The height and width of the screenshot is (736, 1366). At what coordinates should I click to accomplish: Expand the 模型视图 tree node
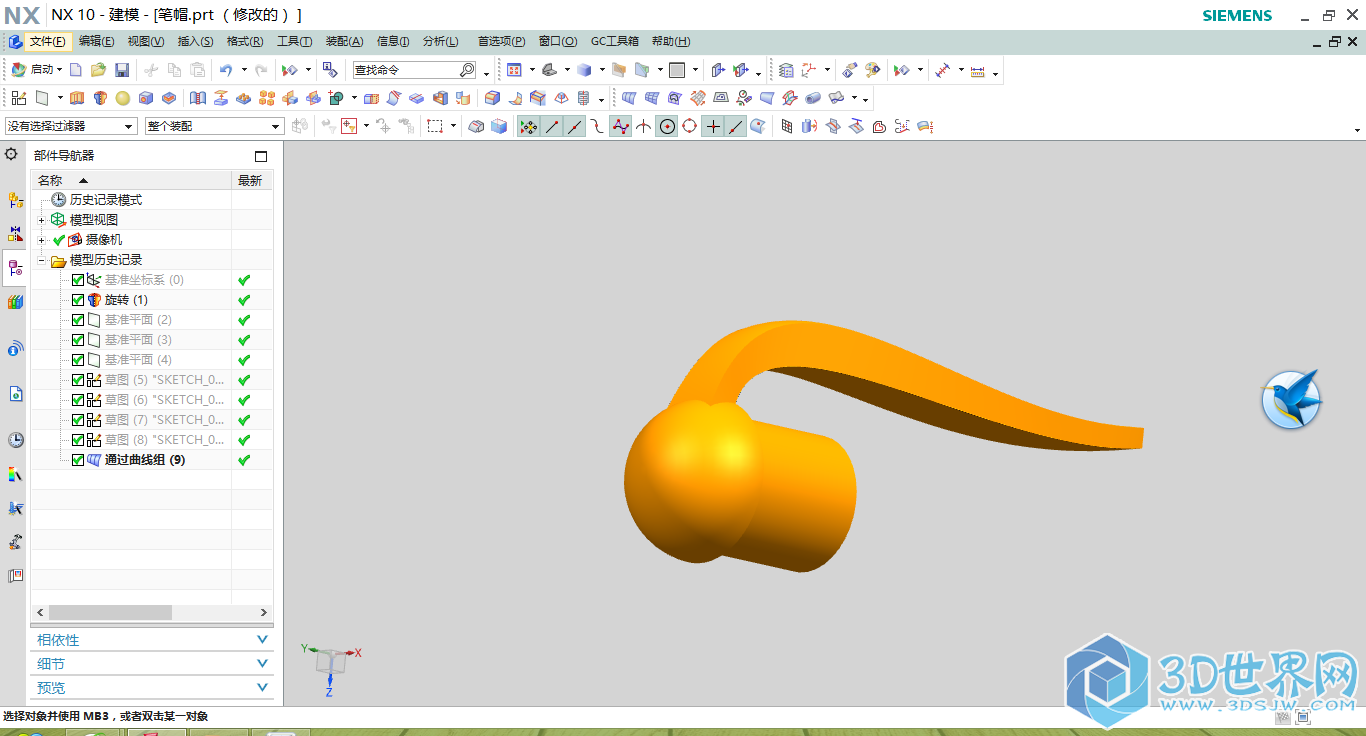pyautogui.click(x=41, y=220)
